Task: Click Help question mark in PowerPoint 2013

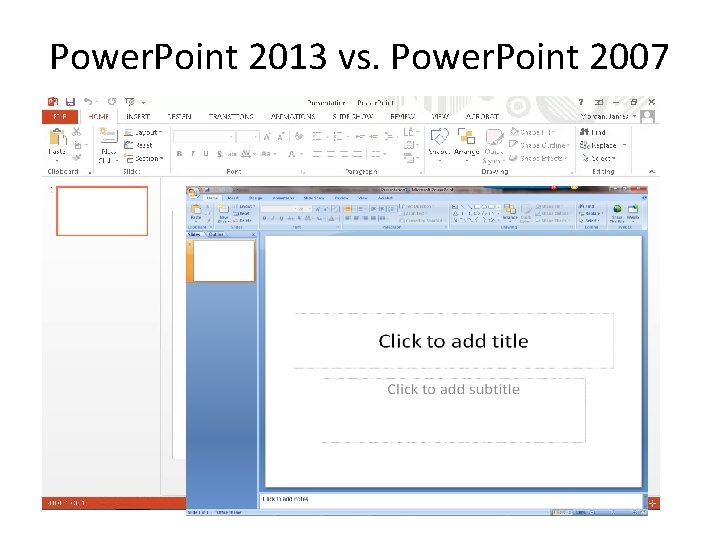Action: [x=581, y=102]
